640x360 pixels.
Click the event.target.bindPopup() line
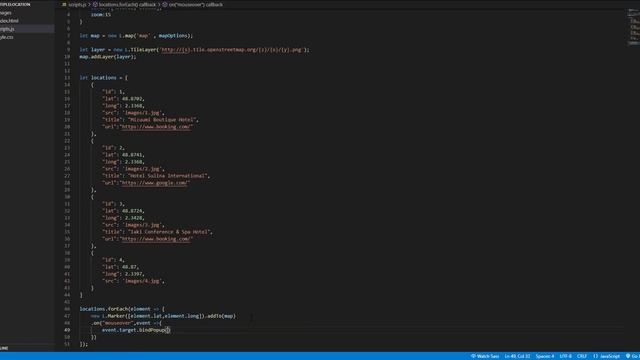tap(136, 330)
